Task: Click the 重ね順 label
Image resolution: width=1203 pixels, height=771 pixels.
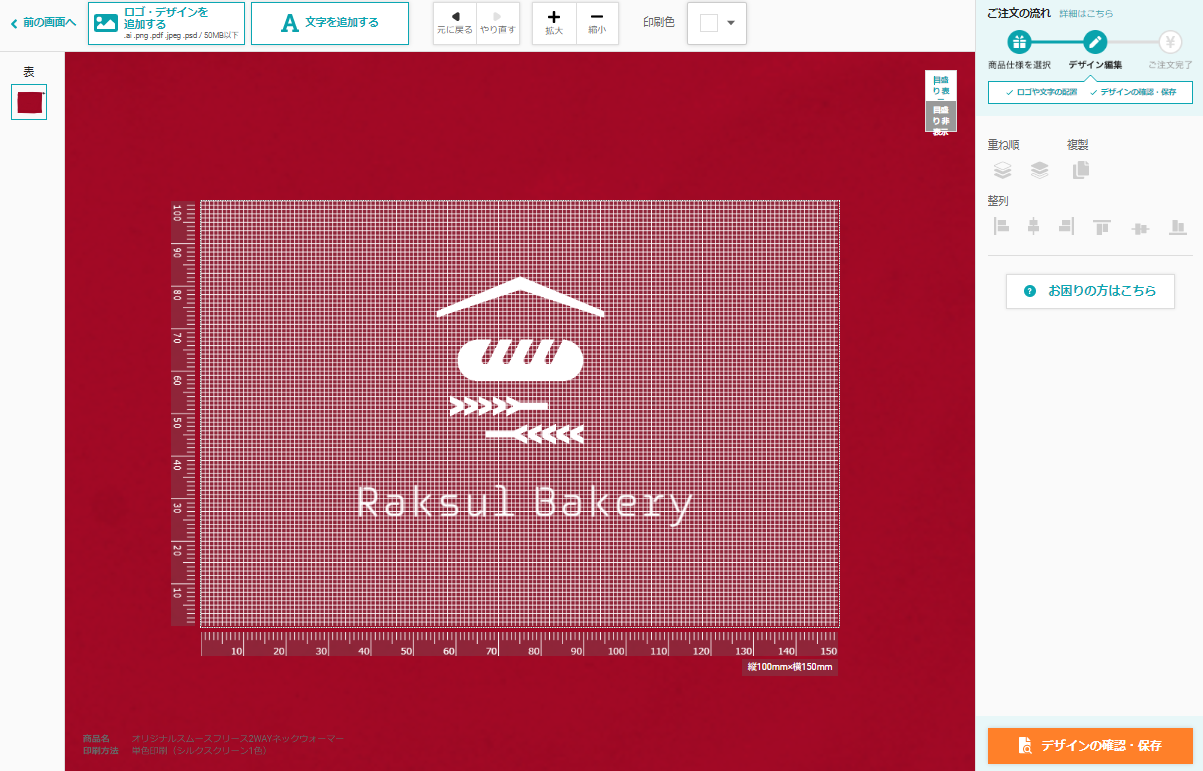Action: 1004,145
